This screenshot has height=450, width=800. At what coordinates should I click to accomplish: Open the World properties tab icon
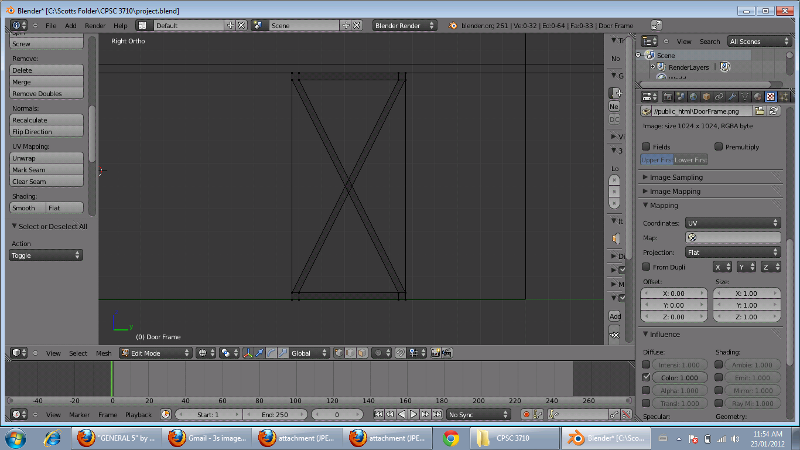693,96
